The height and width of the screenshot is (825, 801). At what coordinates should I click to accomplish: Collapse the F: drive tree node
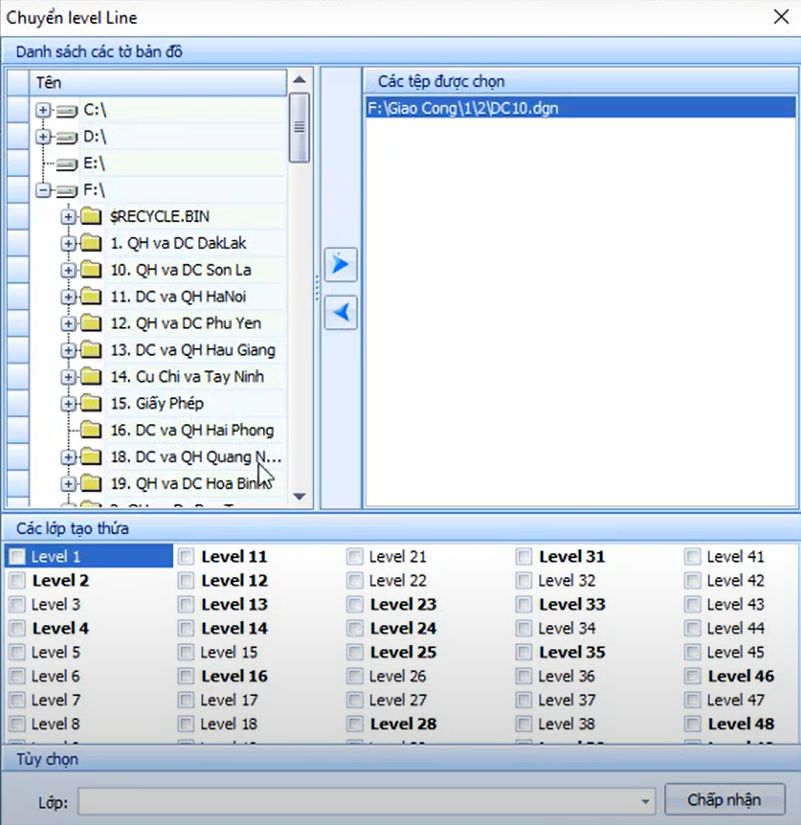click(x=43, y=190)
